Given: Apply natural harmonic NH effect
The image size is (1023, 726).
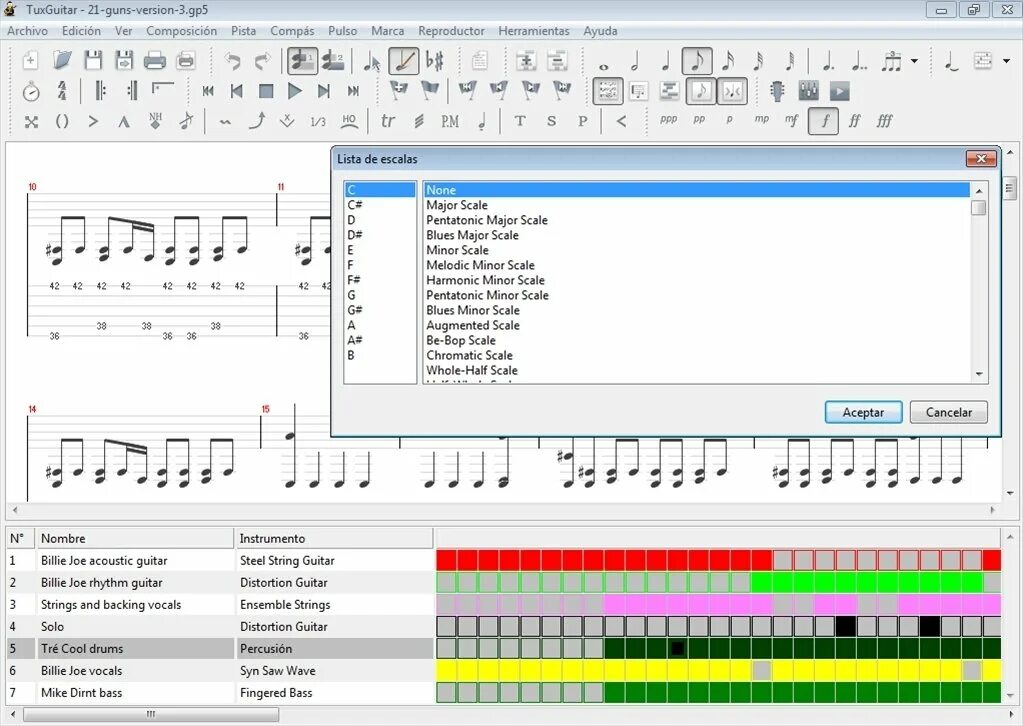Looking at the screenshot, I should 155,121.
